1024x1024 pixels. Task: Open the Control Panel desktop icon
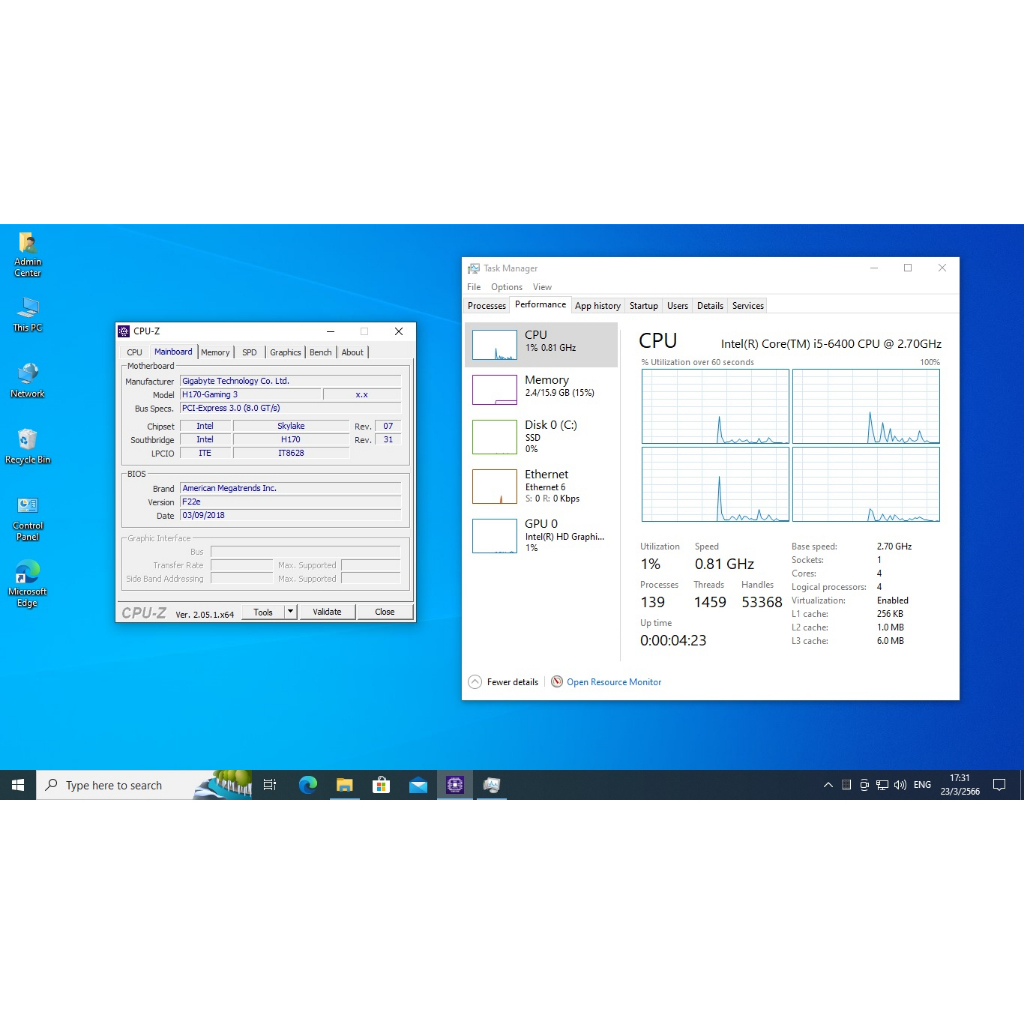coord(27,507)
